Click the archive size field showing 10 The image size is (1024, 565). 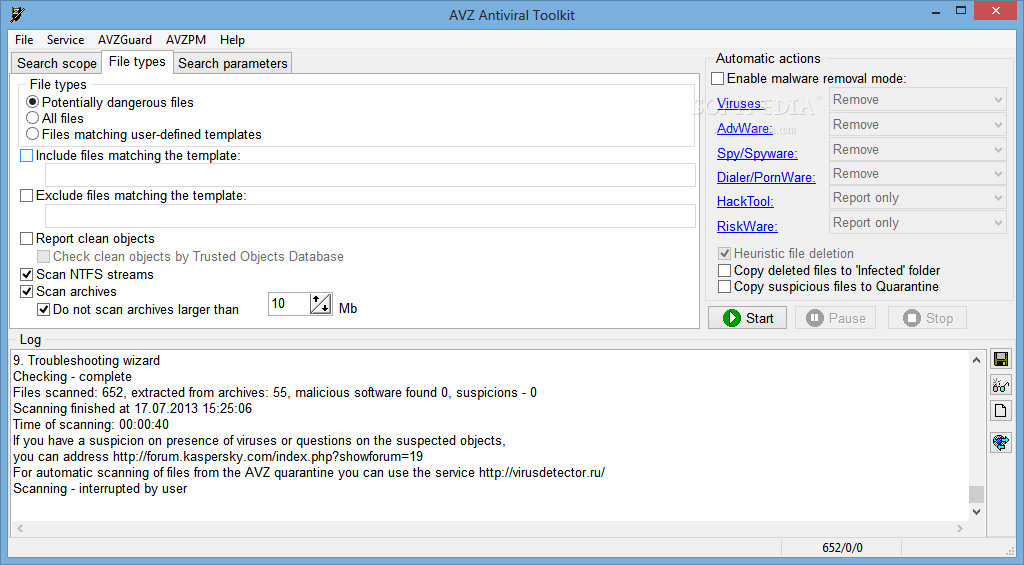coord(289,304)
